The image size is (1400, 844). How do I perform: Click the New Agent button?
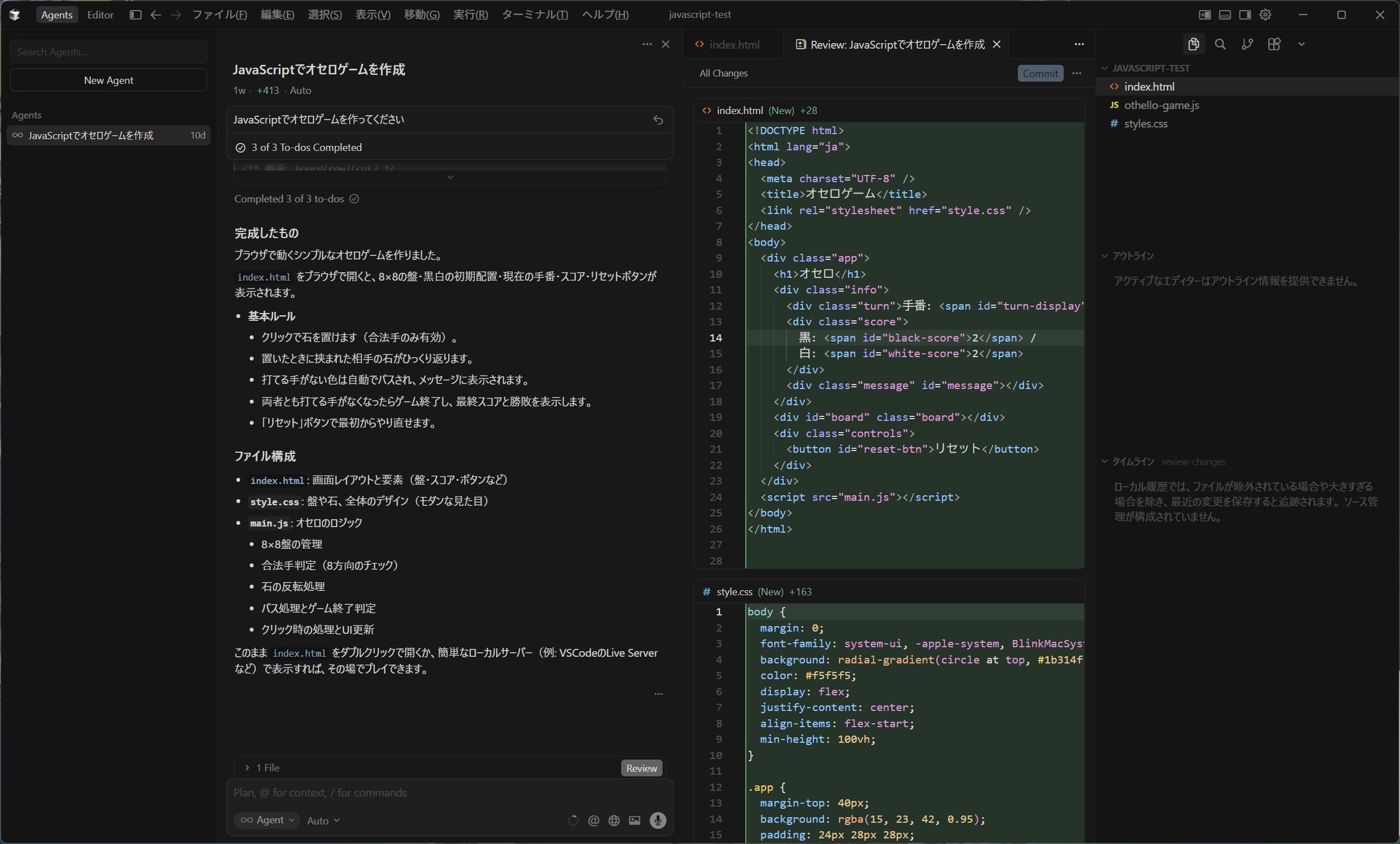[x=108, y=80]
